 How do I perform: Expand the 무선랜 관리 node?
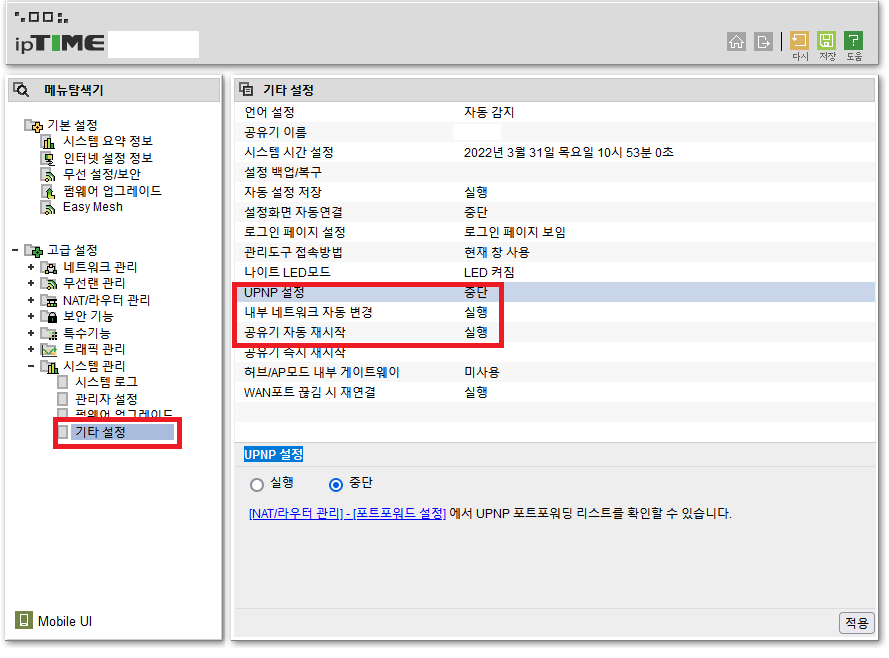tap(31, 283)
